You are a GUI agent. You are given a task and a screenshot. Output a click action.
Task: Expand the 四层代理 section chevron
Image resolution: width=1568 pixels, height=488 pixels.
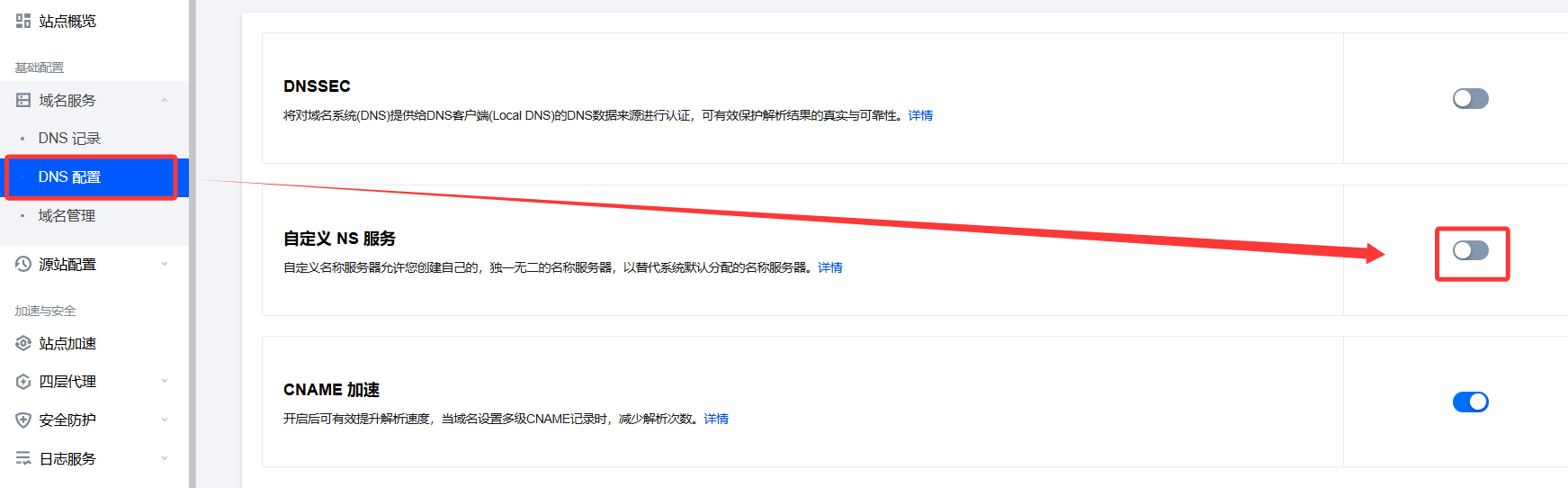tap(165, 381)
